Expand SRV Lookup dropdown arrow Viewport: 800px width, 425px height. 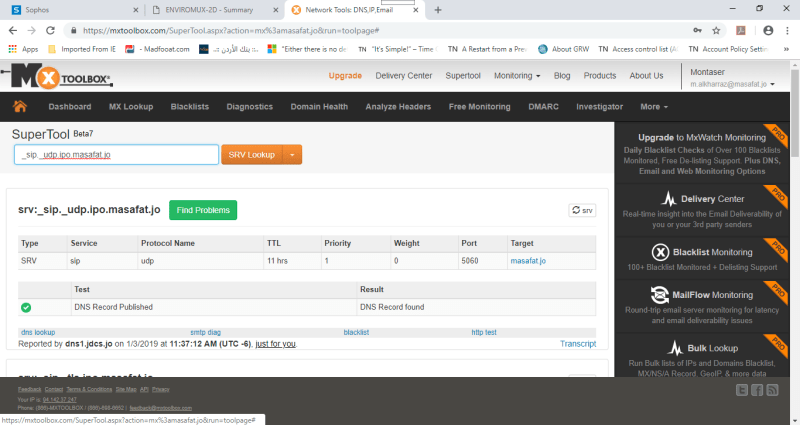(x=292, y=155)
